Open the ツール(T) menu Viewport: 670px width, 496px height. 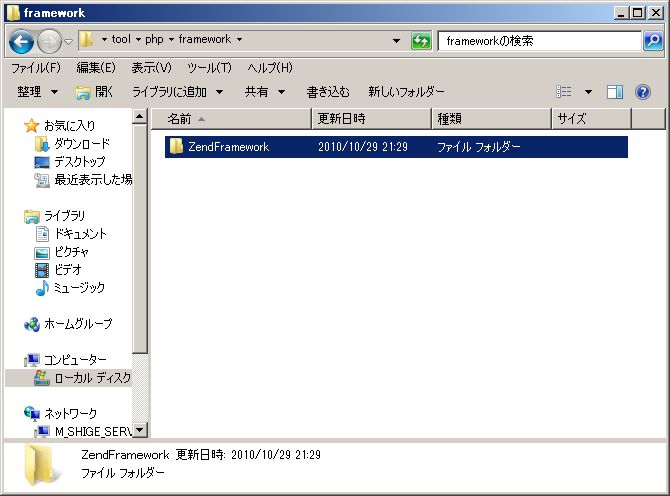pos(209,68)
